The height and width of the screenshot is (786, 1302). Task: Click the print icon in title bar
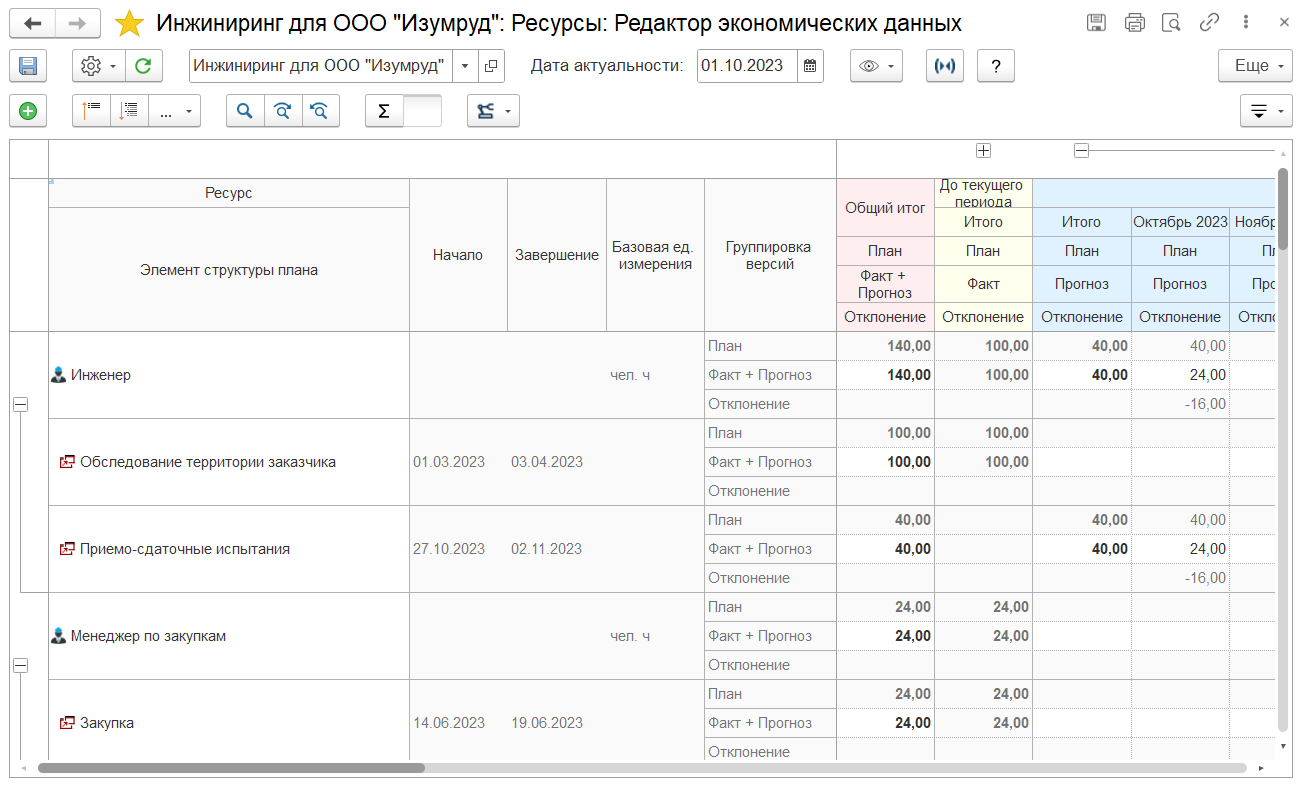click(1134, 23)
